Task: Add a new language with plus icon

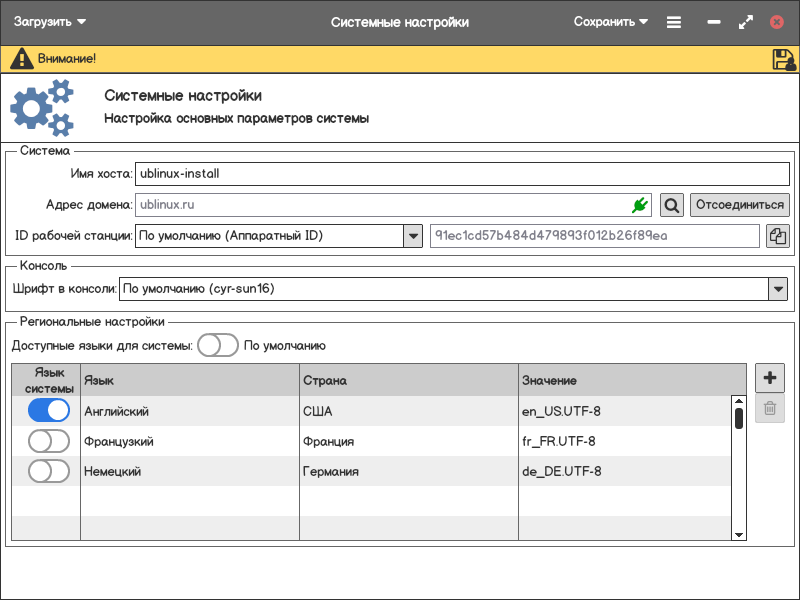Action: [769, 378]
